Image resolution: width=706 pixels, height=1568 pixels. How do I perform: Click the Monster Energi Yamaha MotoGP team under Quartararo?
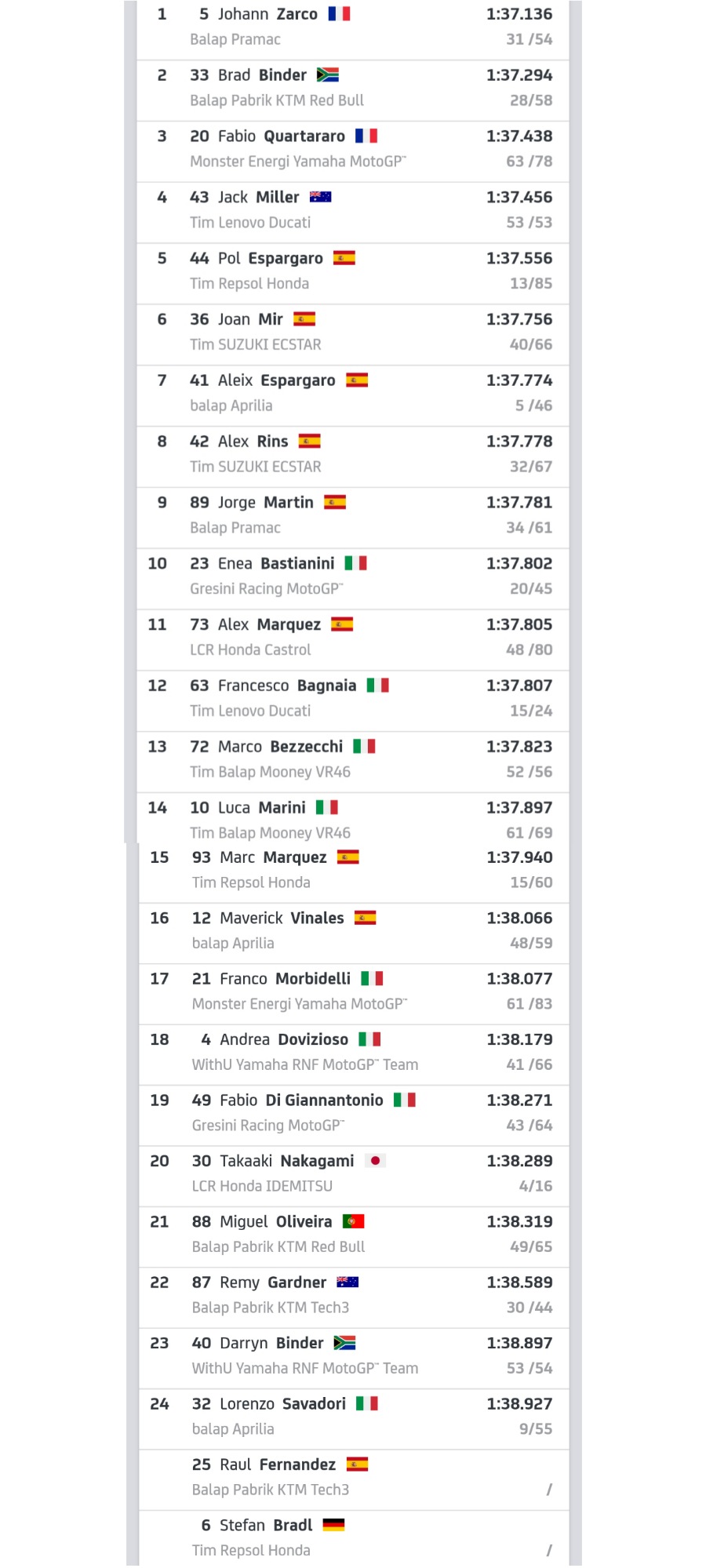298,162
